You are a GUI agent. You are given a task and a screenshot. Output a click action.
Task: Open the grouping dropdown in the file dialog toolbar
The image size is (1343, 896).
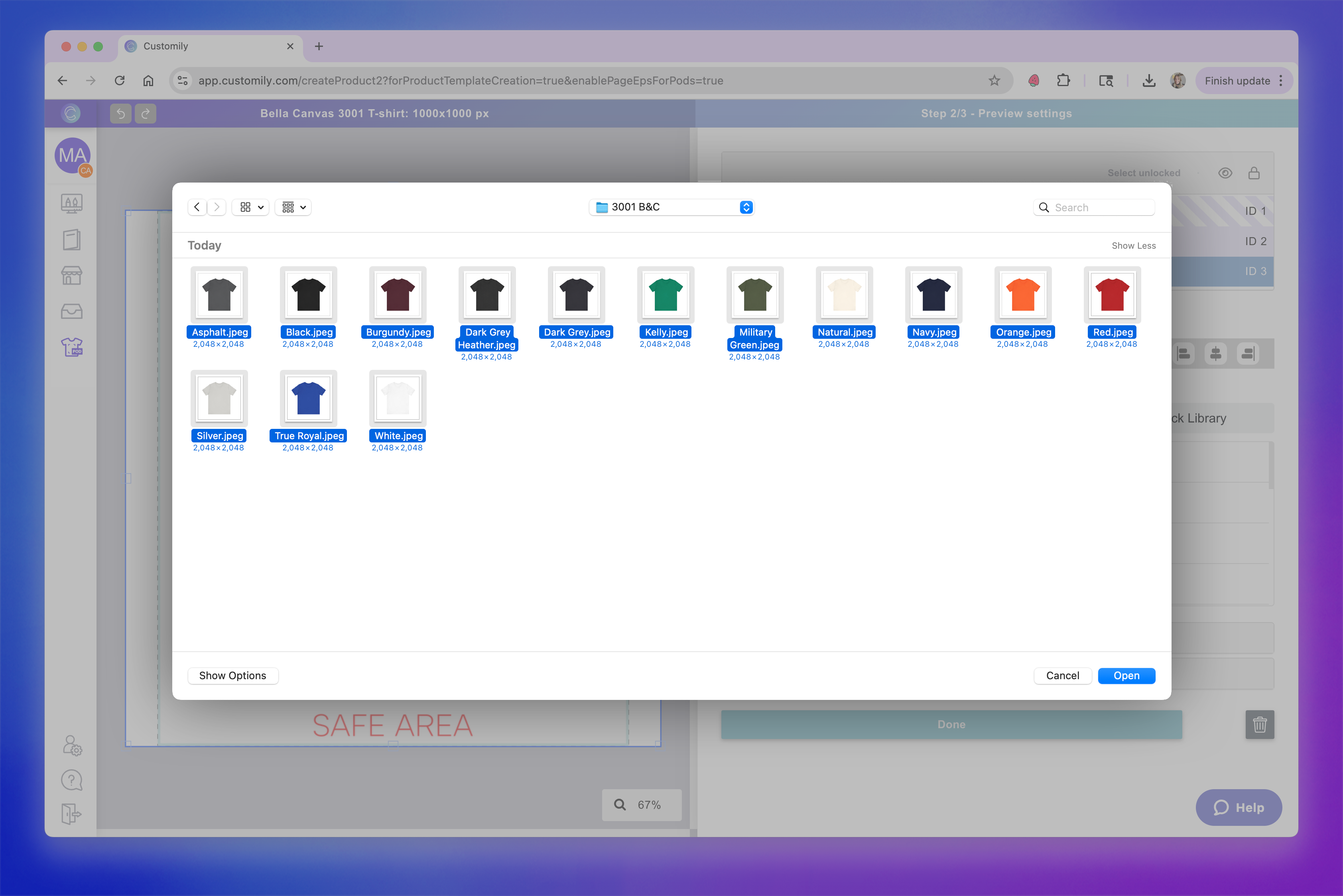point(293,207)
